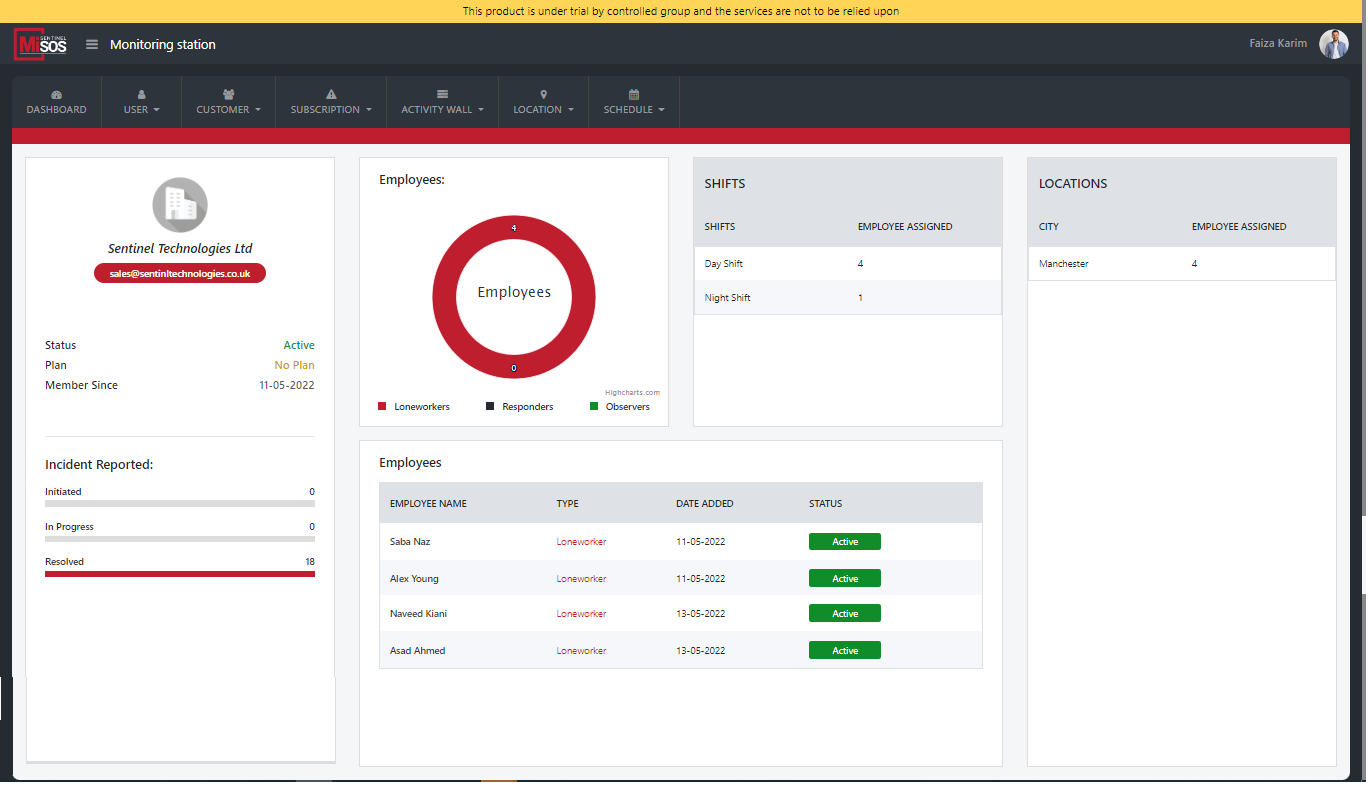The width and height of the screenshot is (1368, 786).
Task: Click the Dashboard gauge icon
Action: pyautogui.click(x=56, y=94)
